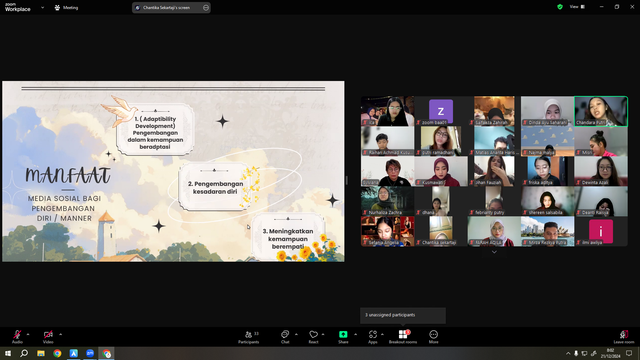Expand the Apps options arrow

(x=382, y=334)
